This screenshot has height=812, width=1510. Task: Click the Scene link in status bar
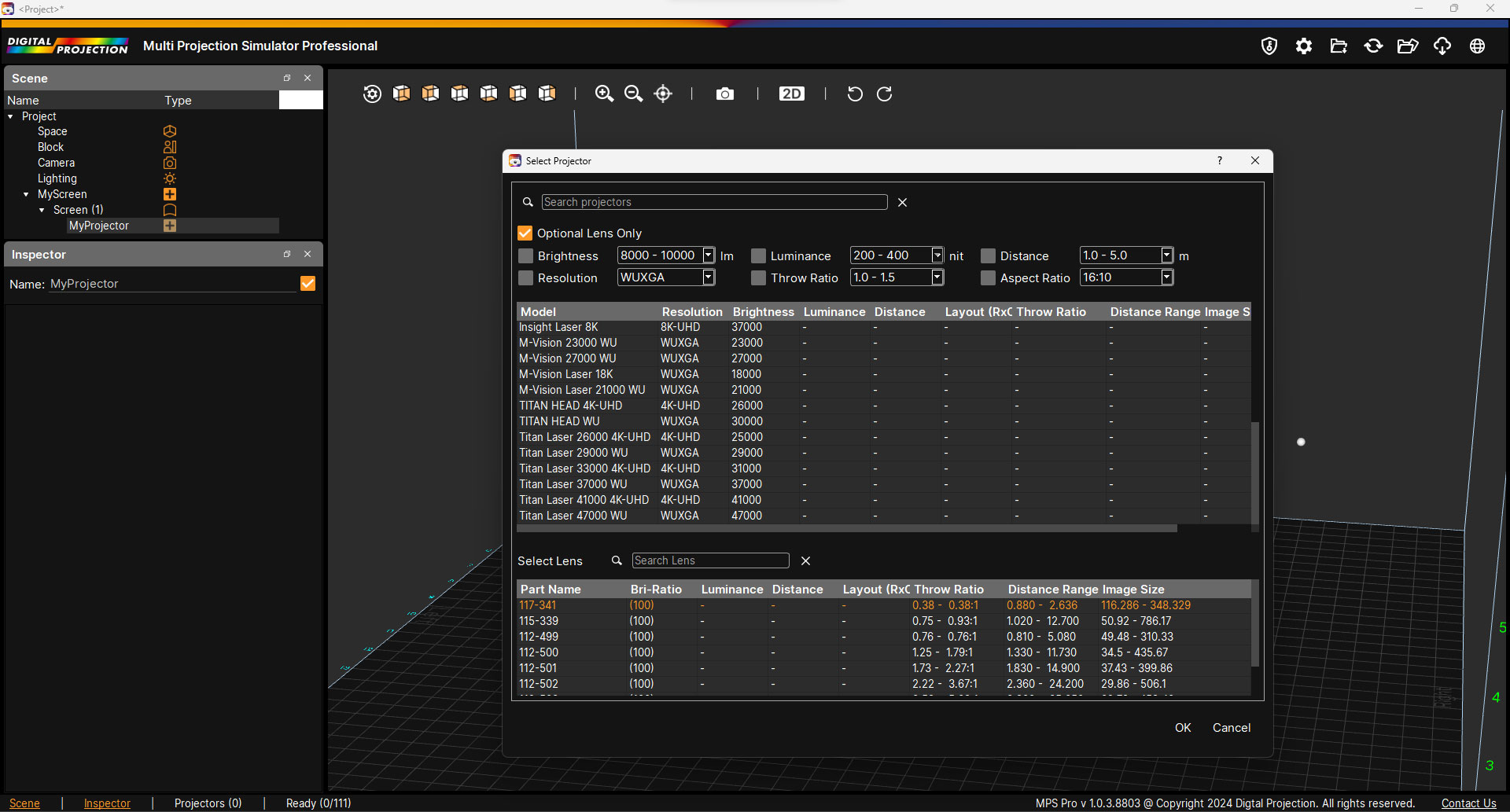click(x=24, y=803)
